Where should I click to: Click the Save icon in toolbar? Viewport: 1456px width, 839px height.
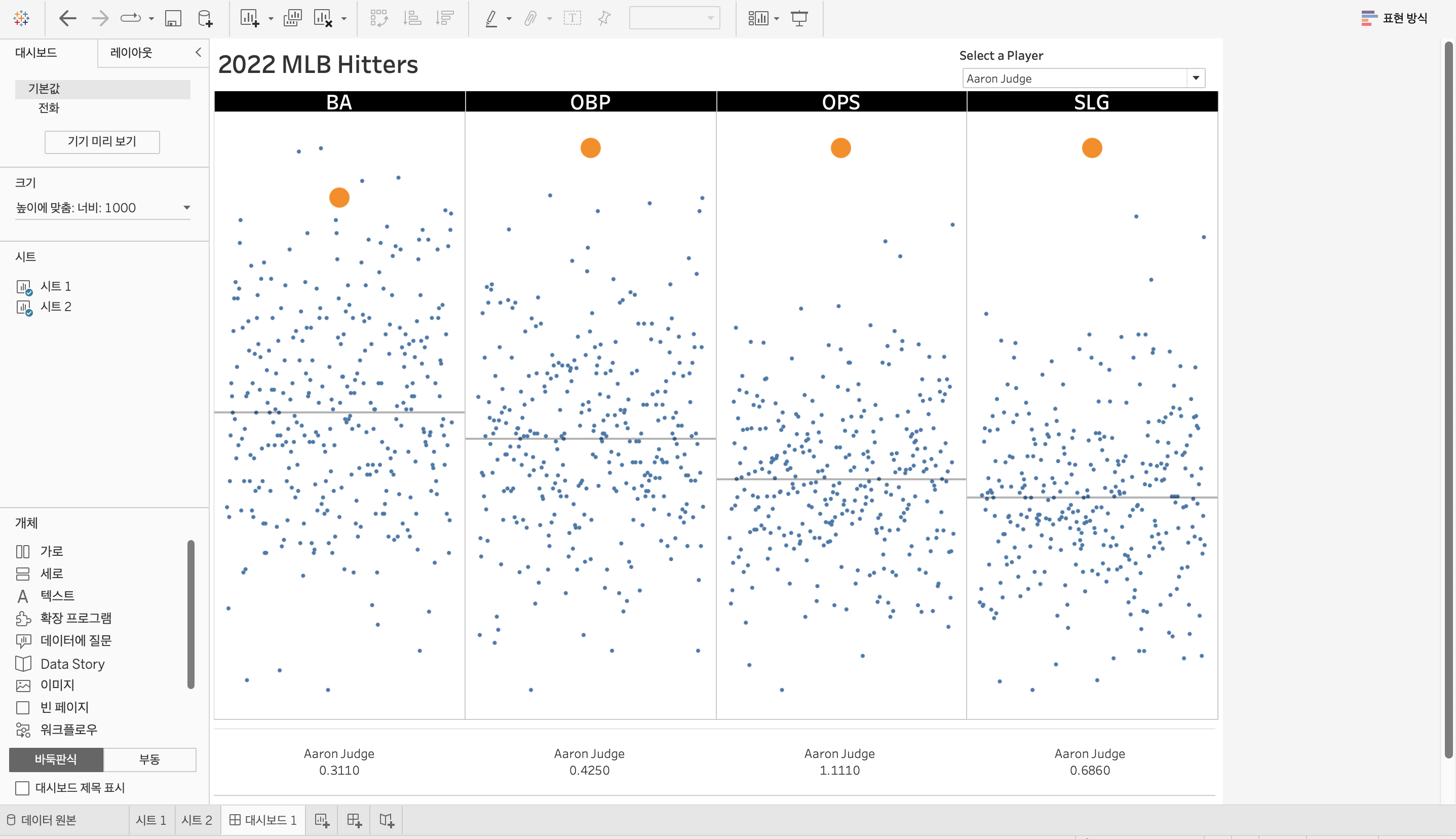click(x=173, y=18)
